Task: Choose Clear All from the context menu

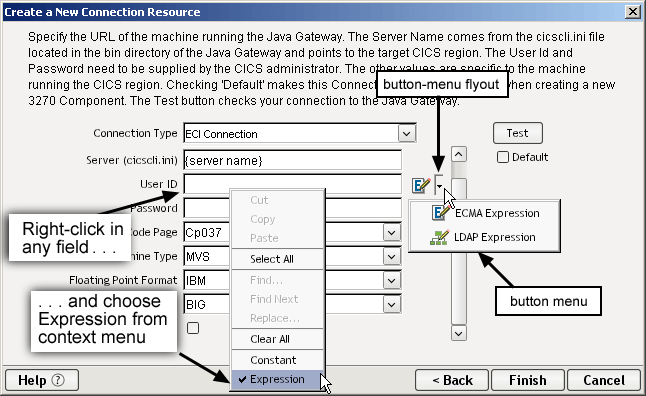Action: pos(277,339)
